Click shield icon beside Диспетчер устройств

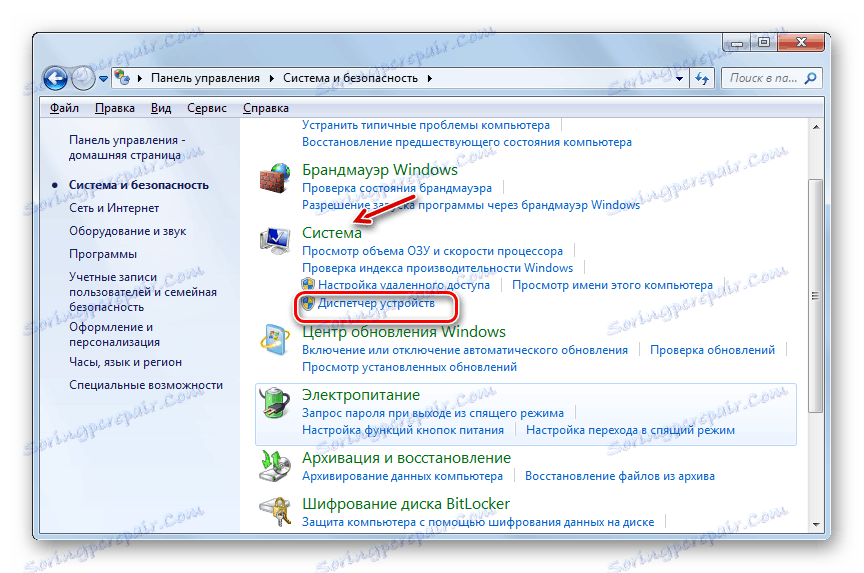[308, 303]
